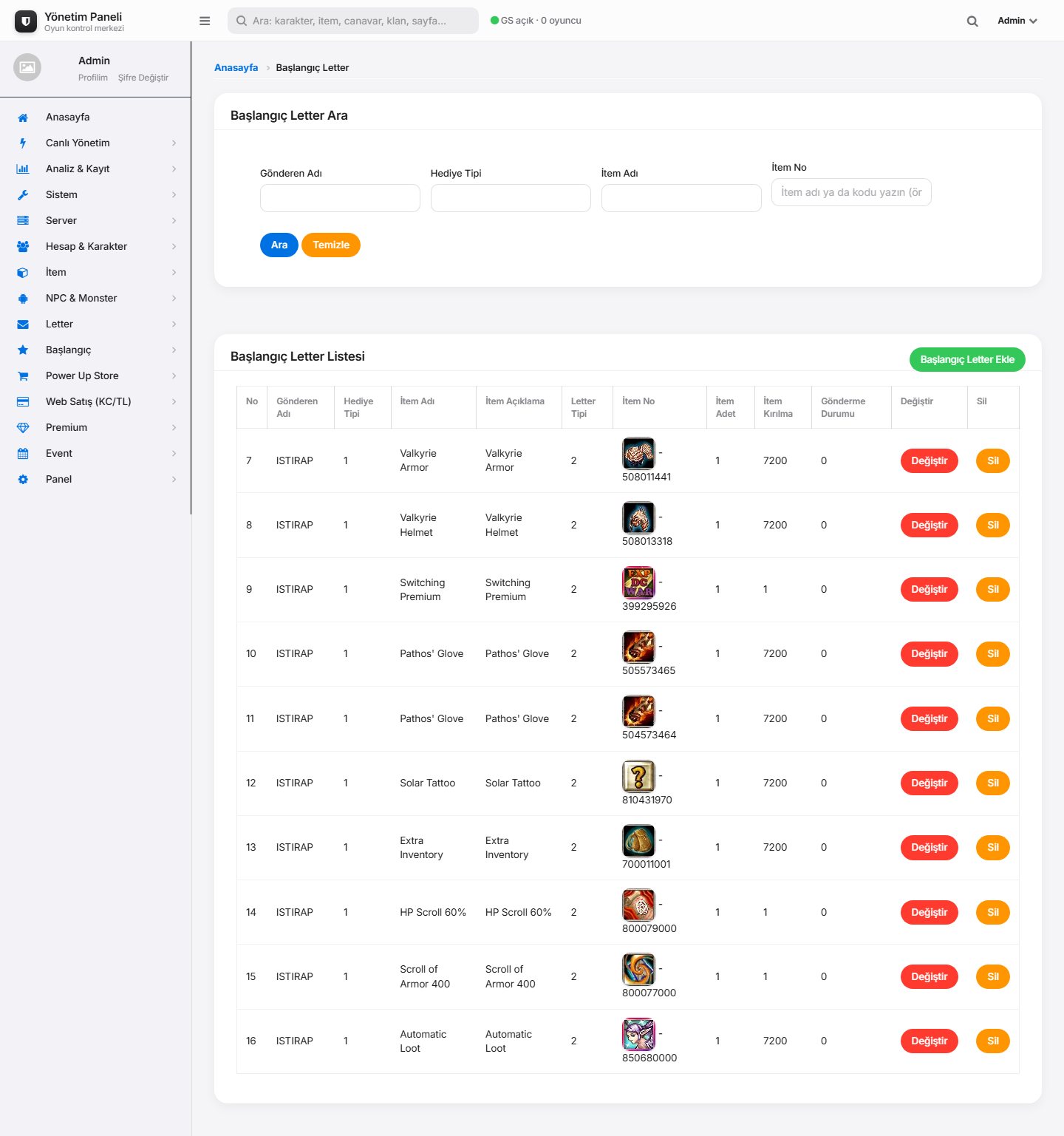Focus the Hediye Tipi input field

[x=511, y=198]
